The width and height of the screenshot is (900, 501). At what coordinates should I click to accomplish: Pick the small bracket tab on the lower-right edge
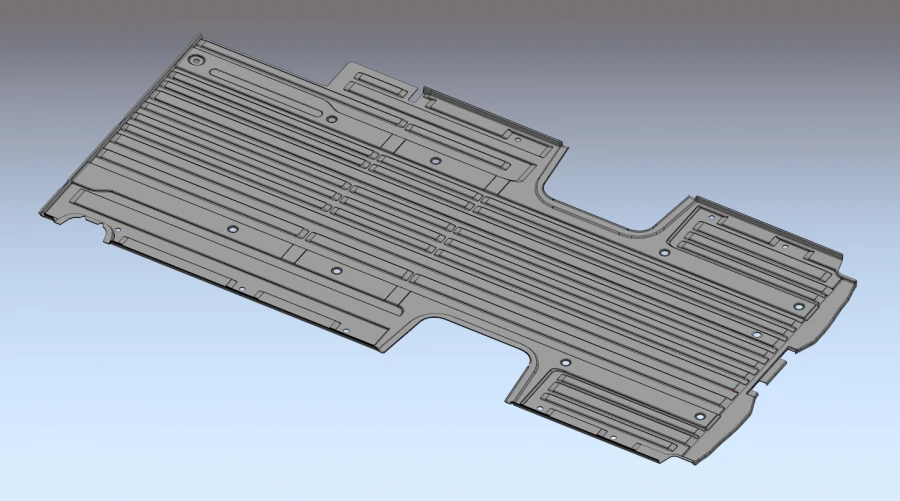(777, 370)
